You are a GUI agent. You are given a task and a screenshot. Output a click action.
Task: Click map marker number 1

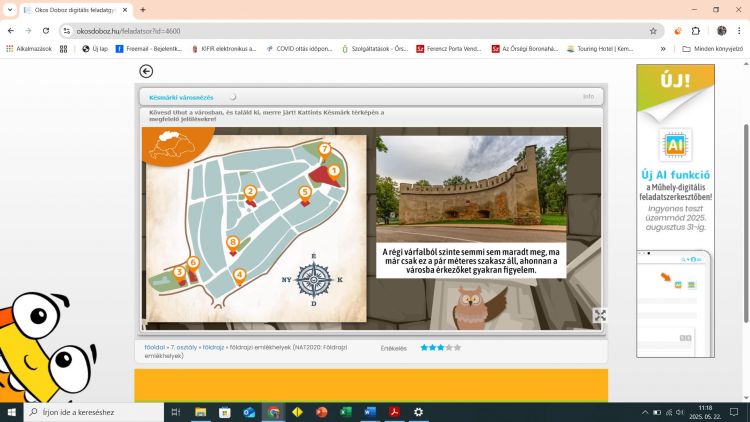(334, 171)
